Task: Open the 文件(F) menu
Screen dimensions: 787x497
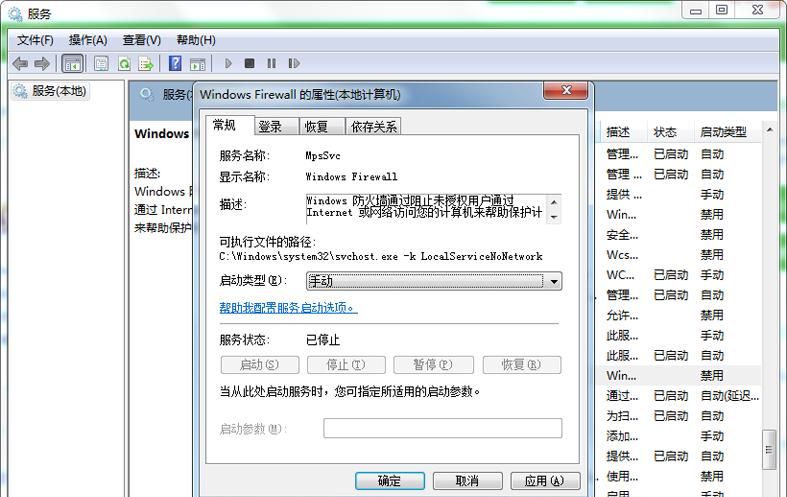Action: click(x=35, y=40)
